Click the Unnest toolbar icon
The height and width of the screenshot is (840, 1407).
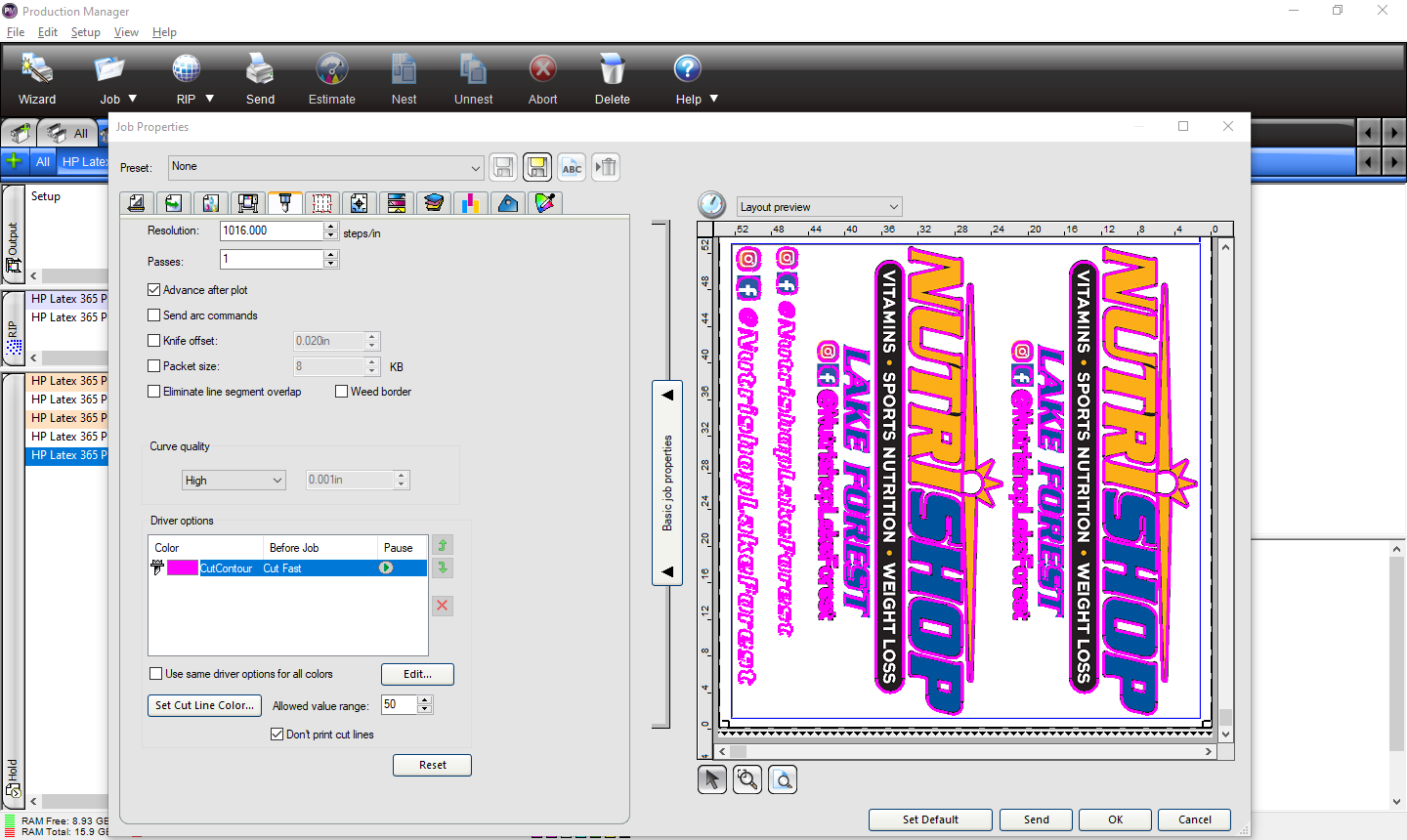(473, 70)
